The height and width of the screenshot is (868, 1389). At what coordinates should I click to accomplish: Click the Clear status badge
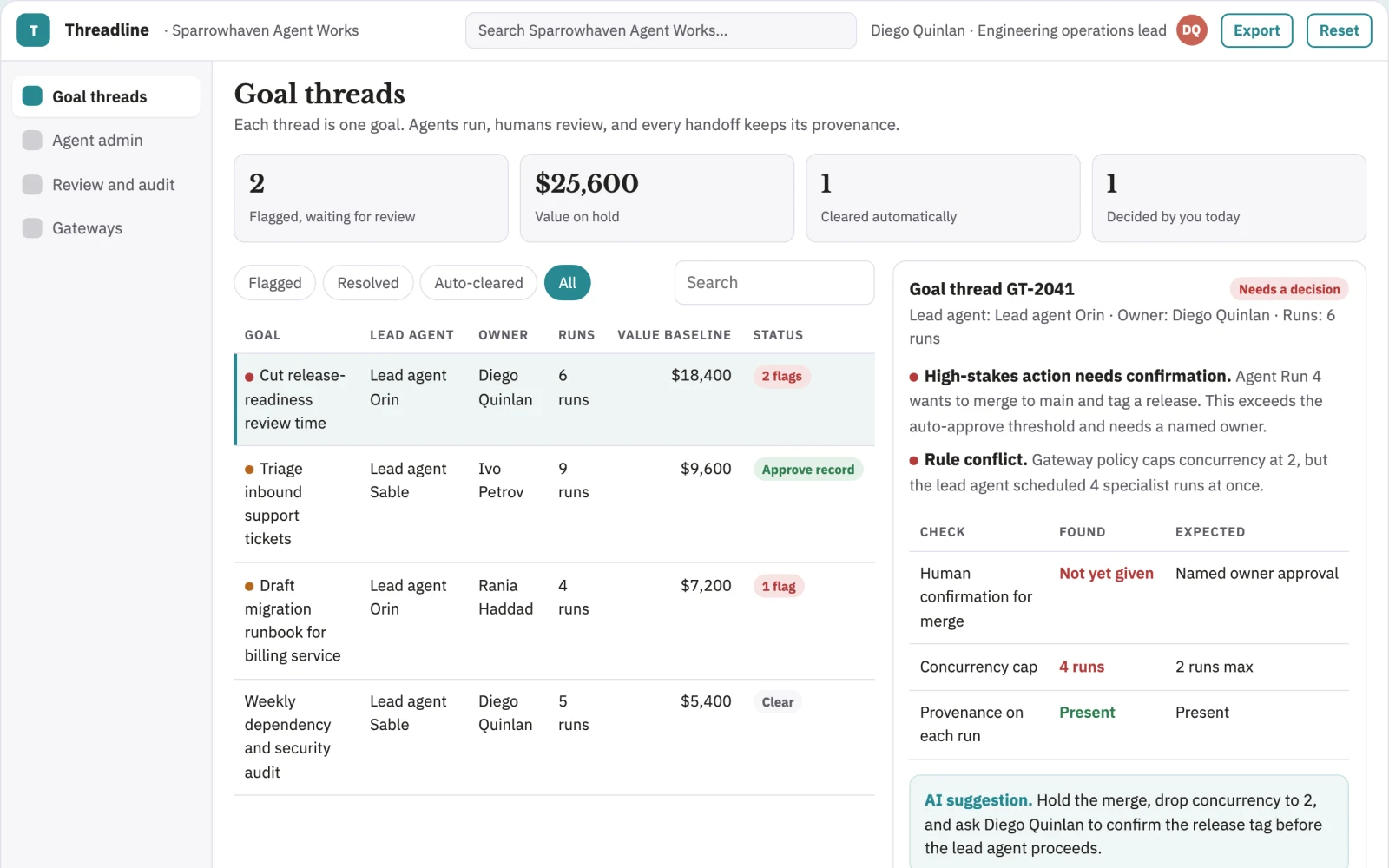(778, 702)
